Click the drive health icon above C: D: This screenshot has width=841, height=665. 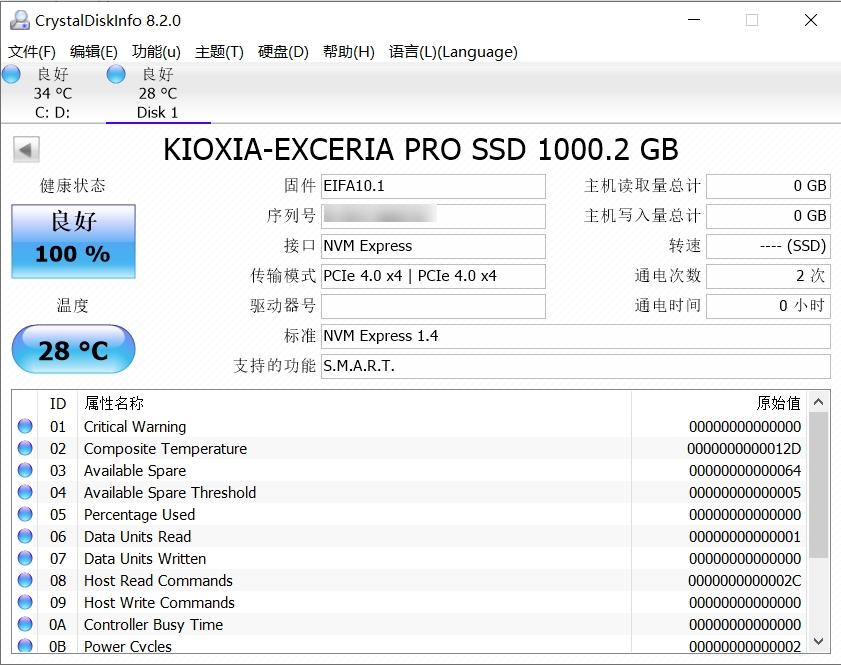coord(12,74)
